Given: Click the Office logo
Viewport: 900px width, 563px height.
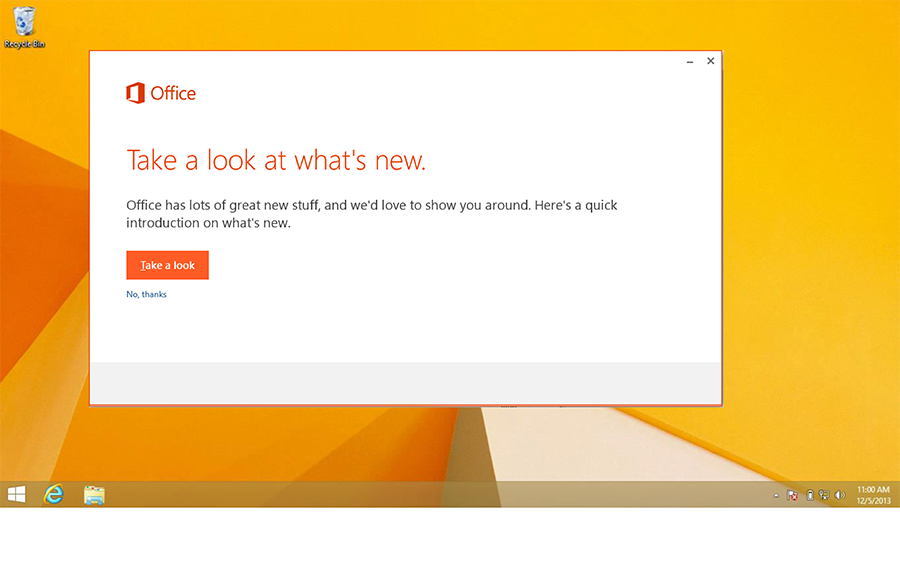Looking at the screenshot, I should (161, 93).
